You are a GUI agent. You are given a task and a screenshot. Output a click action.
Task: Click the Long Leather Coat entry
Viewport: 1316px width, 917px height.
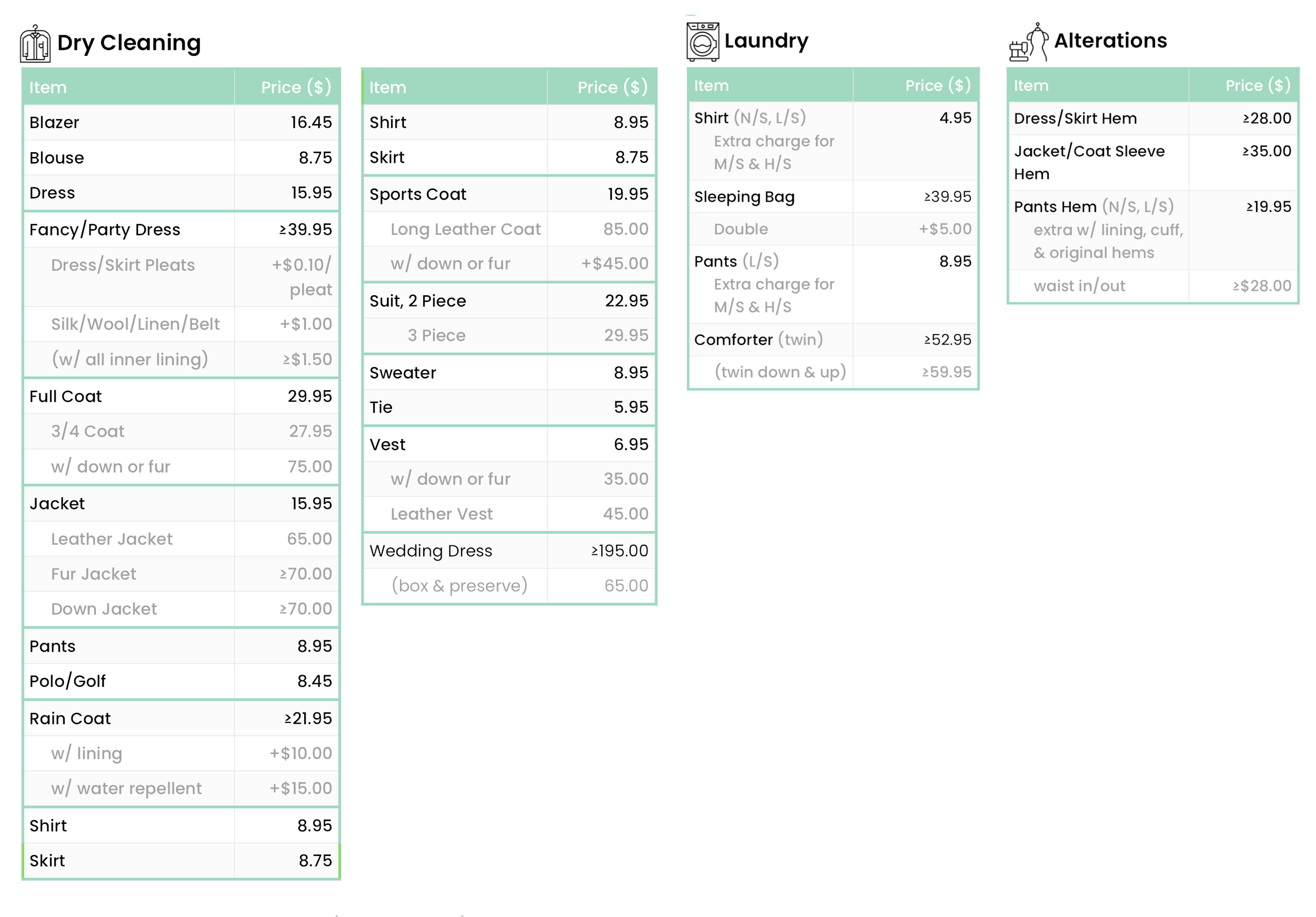[465, 230]
